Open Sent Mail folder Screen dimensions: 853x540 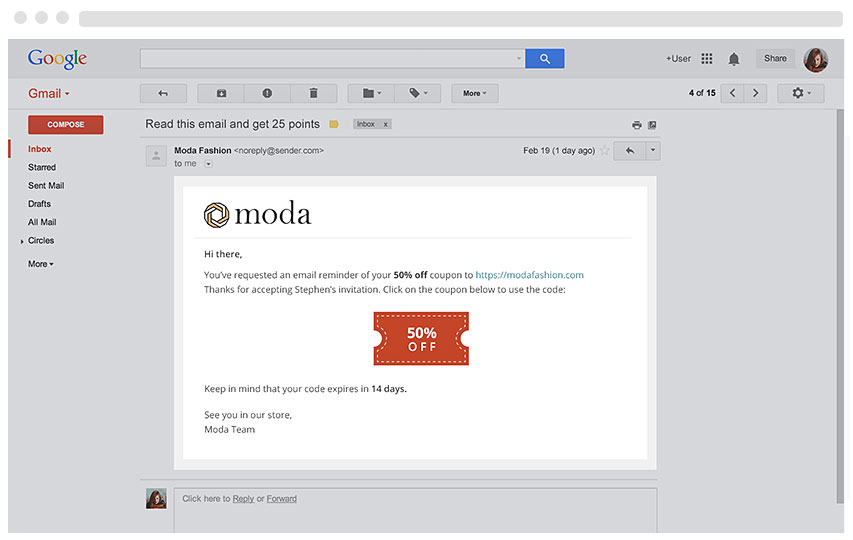pyautogui.click(x=46, y=185)
